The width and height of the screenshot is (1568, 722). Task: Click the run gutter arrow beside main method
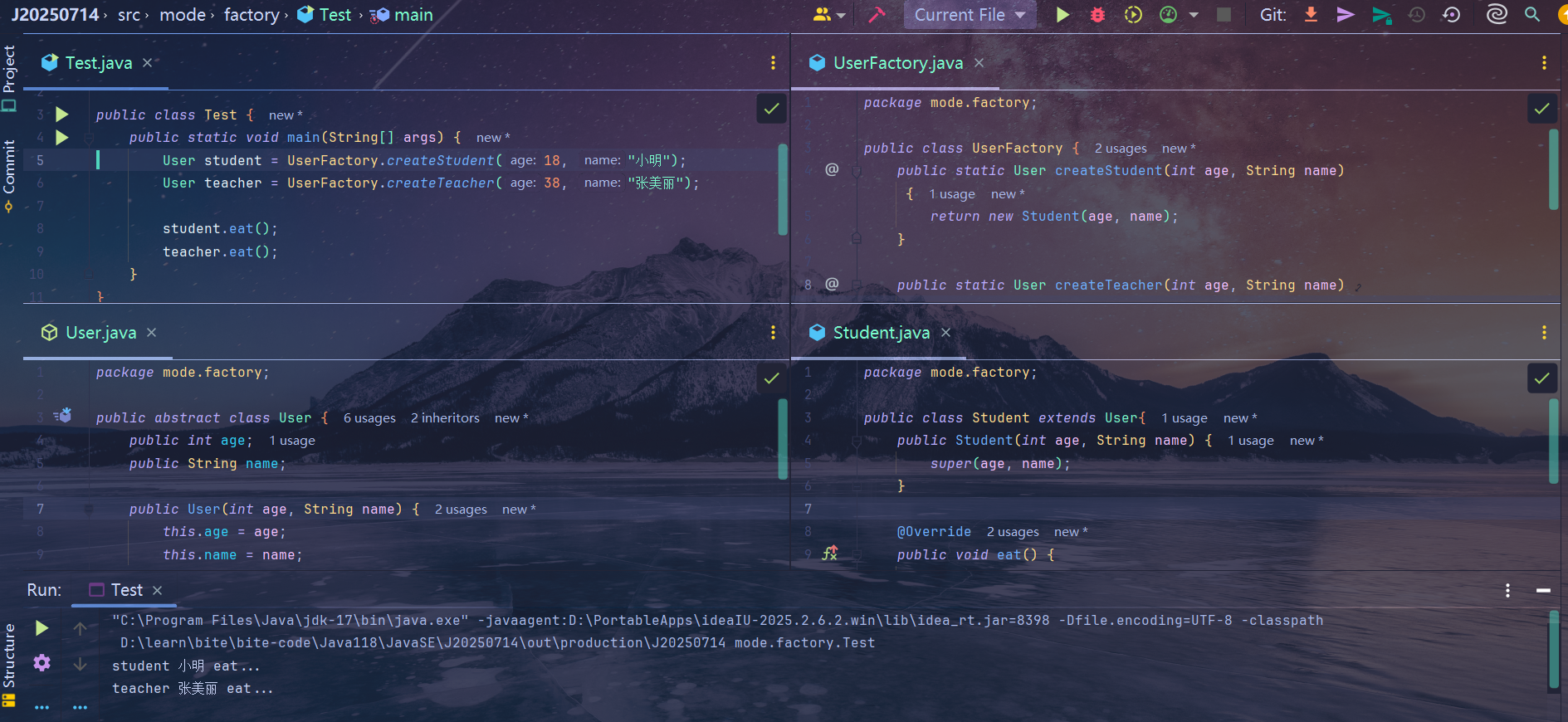coord(62,138)
